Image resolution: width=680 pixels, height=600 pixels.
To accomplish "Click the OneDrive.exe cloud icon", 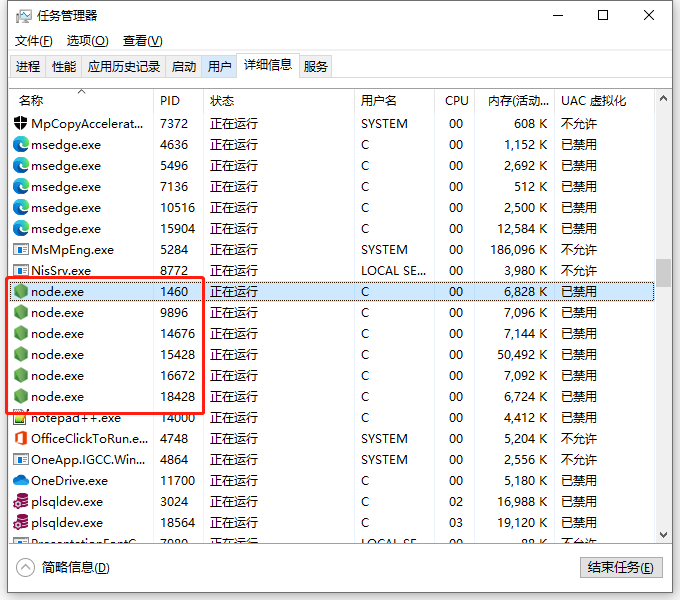I will pos(21,481).
